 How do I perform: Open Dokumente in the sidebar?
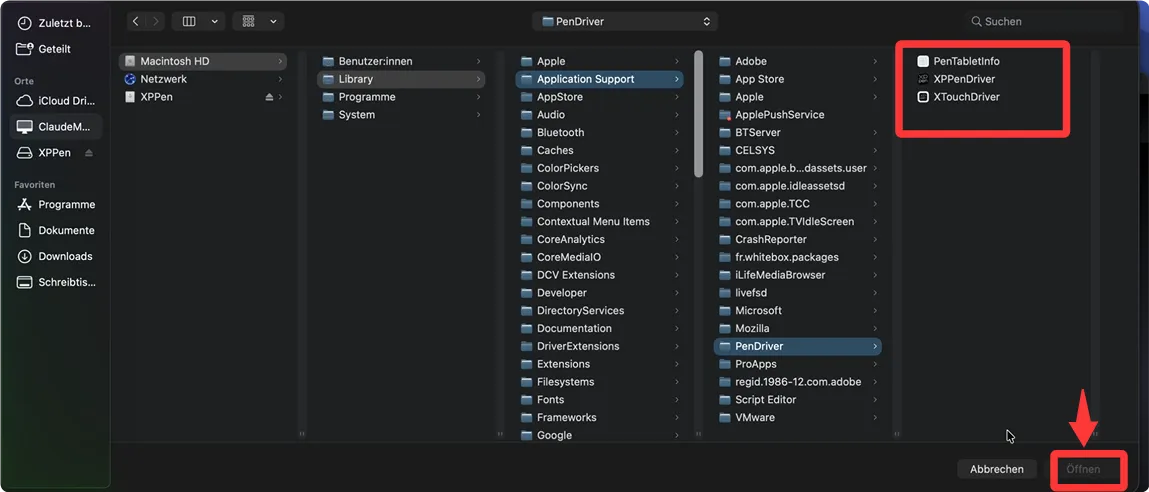(56, 230)
